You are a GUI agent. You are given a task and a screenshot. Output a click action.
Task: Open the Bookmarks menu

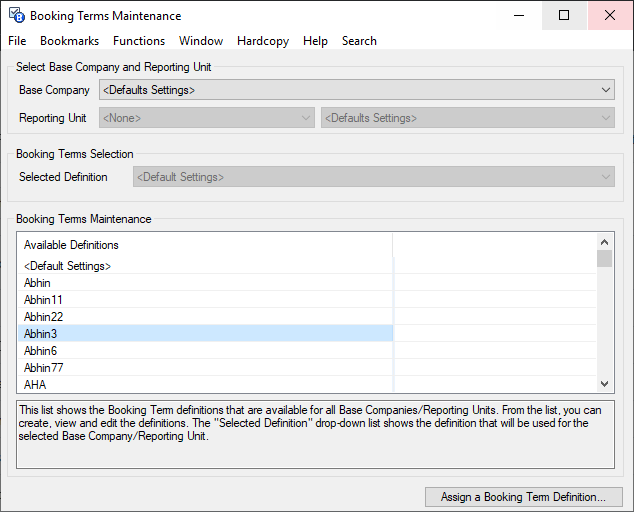pos(69,41)
